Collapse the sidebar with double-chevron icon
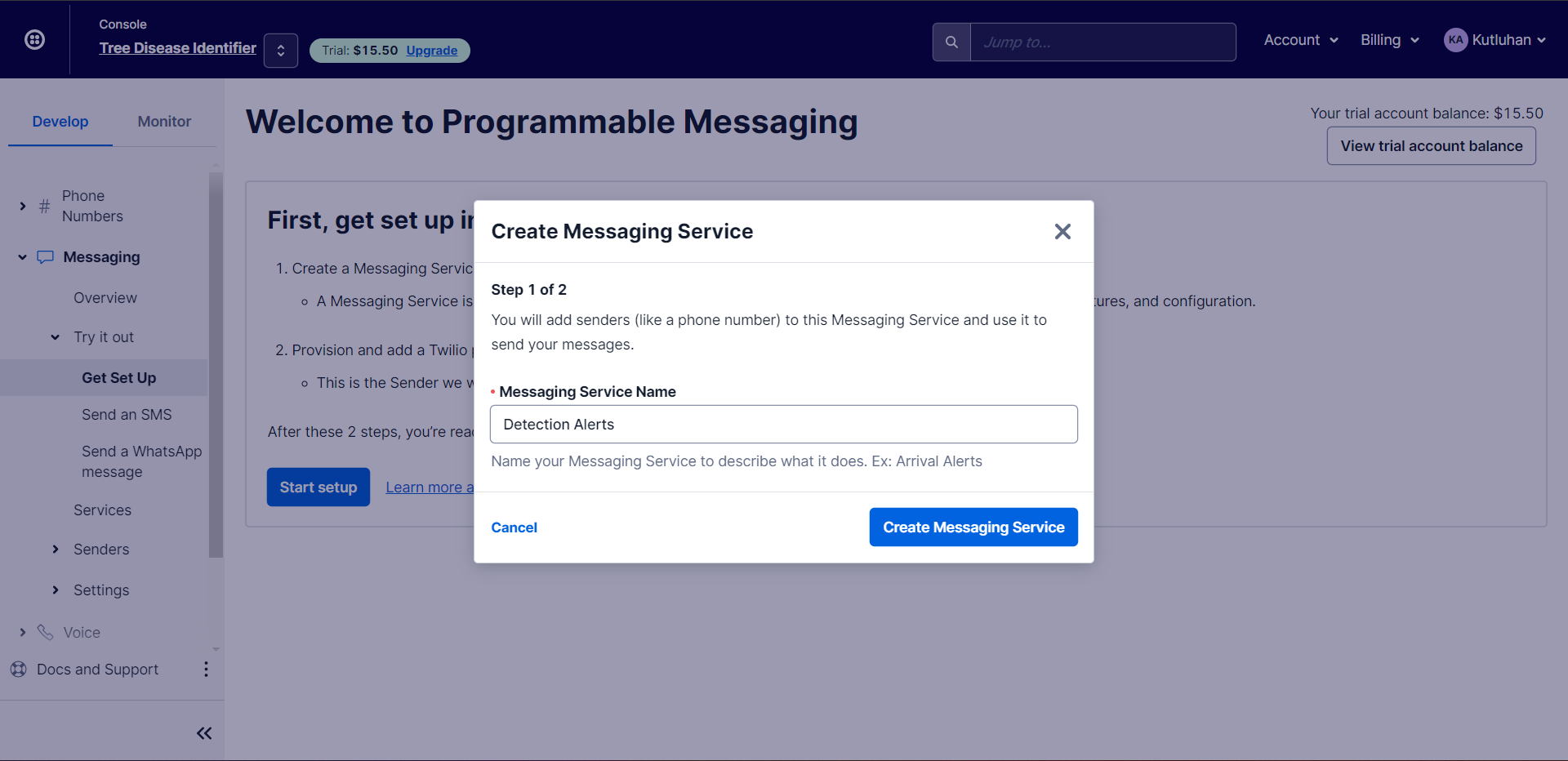1568x761 pixels. point(204,733)
